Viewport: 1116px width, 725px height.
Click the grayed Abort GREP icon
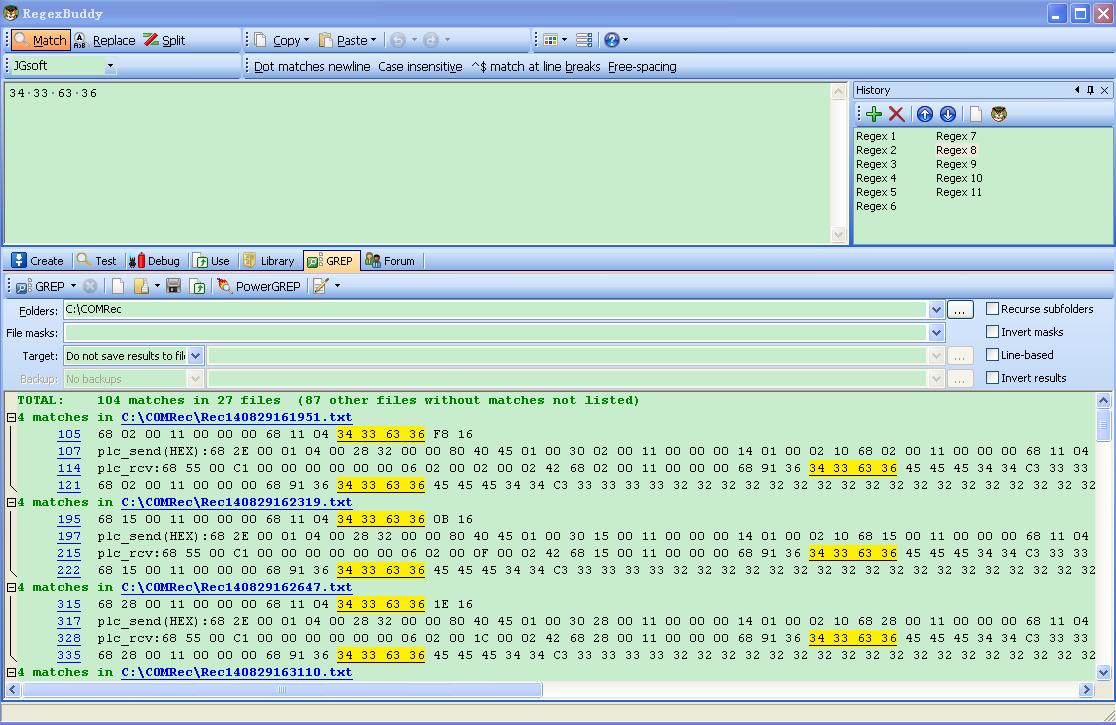90,286
